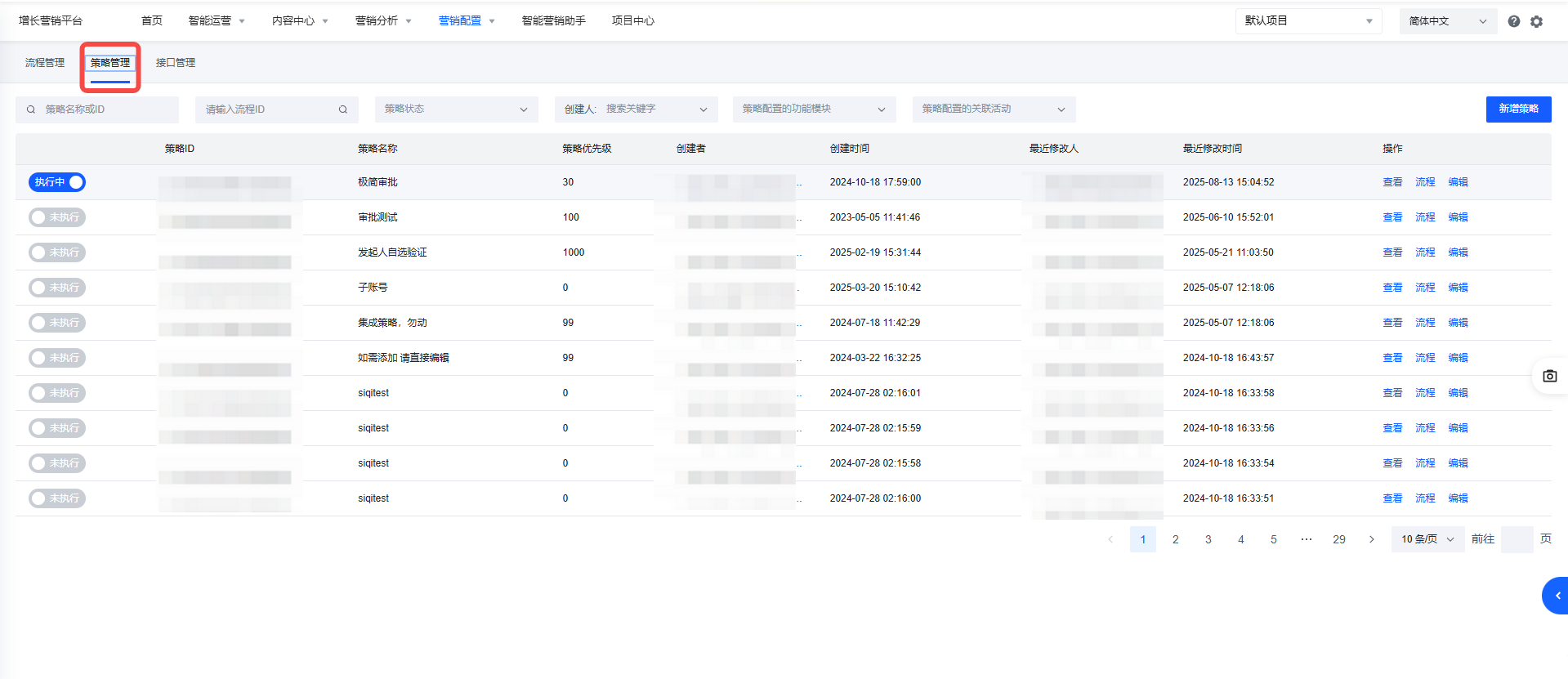Go to 首页 in top navigation
1568x679 pixels.
pos(152,21)
